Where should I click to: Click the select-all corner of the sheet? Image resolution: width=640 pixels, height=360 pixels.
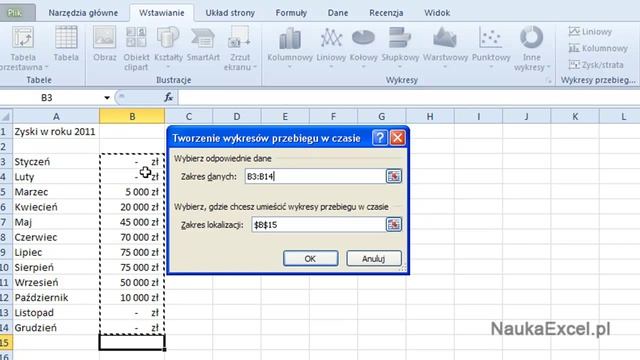click(6, 117)
